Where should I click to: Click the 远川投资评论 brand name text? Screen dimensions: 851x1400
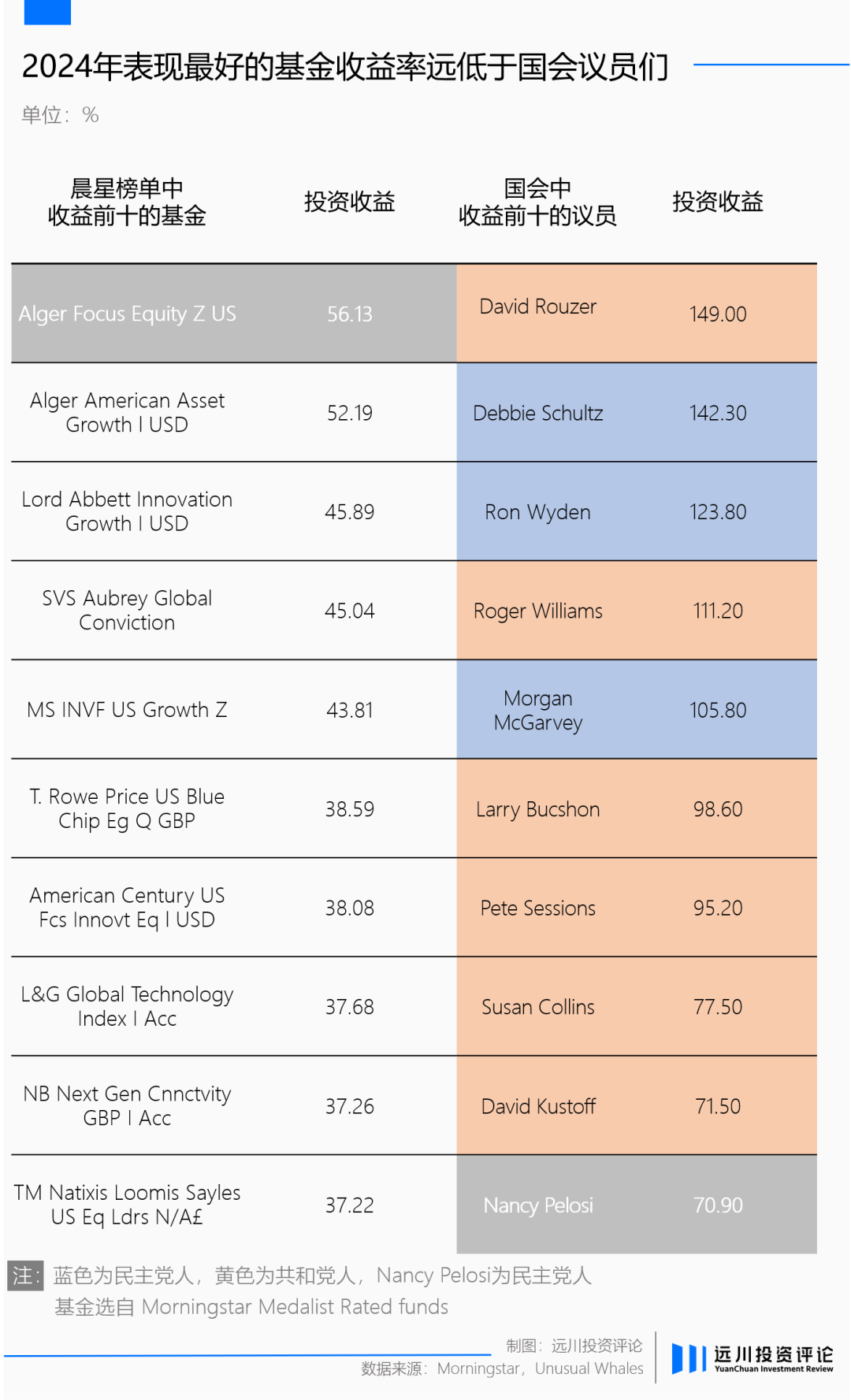pos(774,1354)
